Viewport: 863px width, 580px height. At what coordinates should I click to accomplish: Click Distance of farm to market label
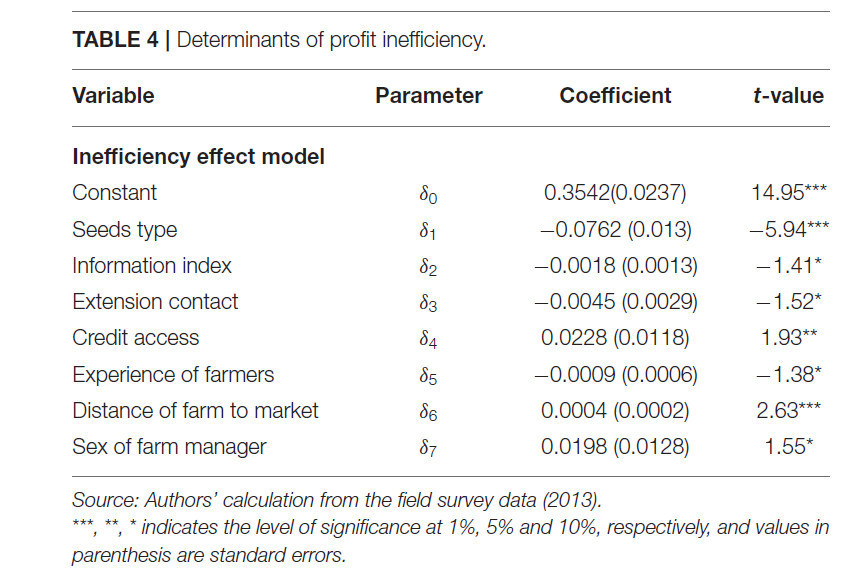coord(195,411)
